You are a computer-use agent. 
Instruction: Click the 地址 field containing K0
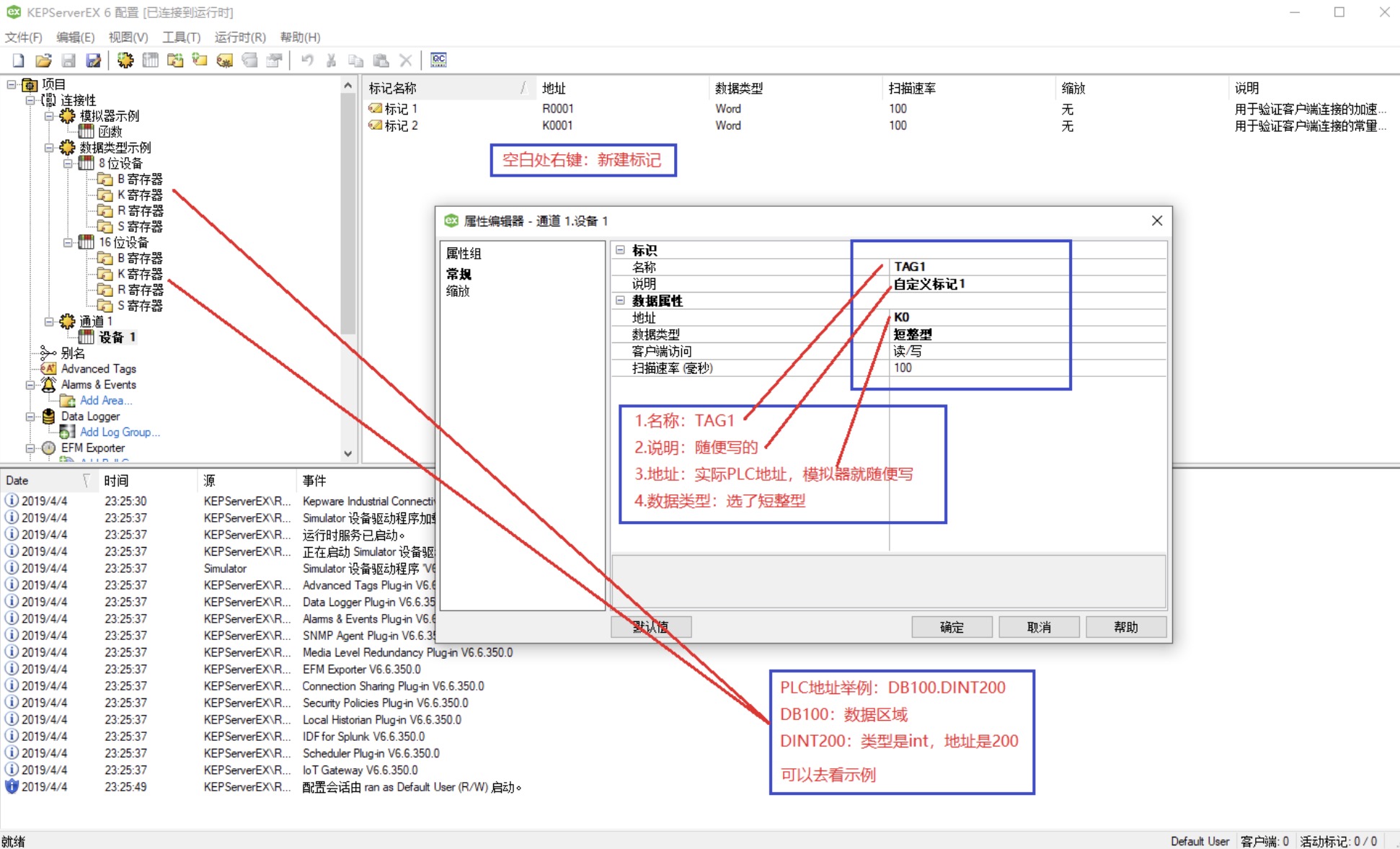pyautogui.click(x=1028, y=317)
